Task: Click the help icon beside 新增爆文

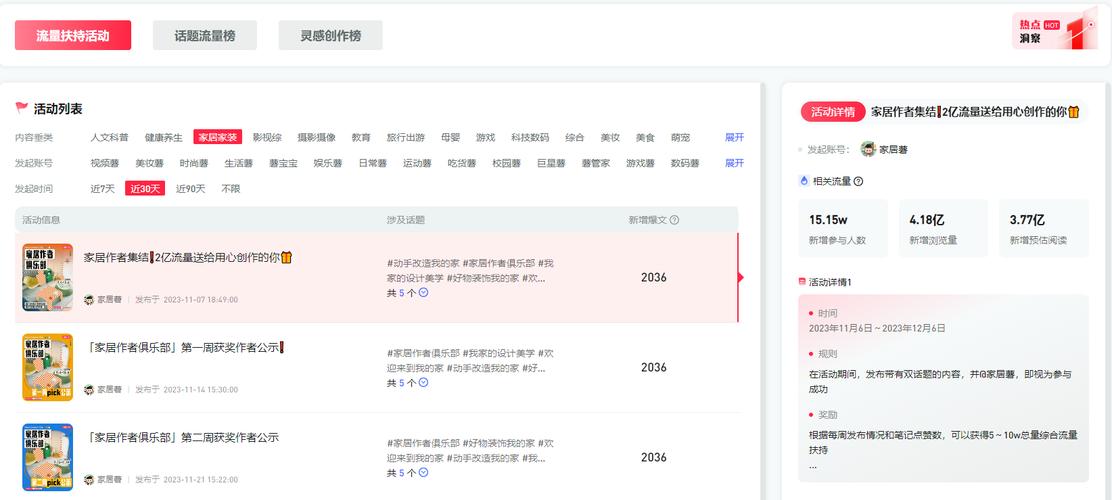Action: pos(674,220)
